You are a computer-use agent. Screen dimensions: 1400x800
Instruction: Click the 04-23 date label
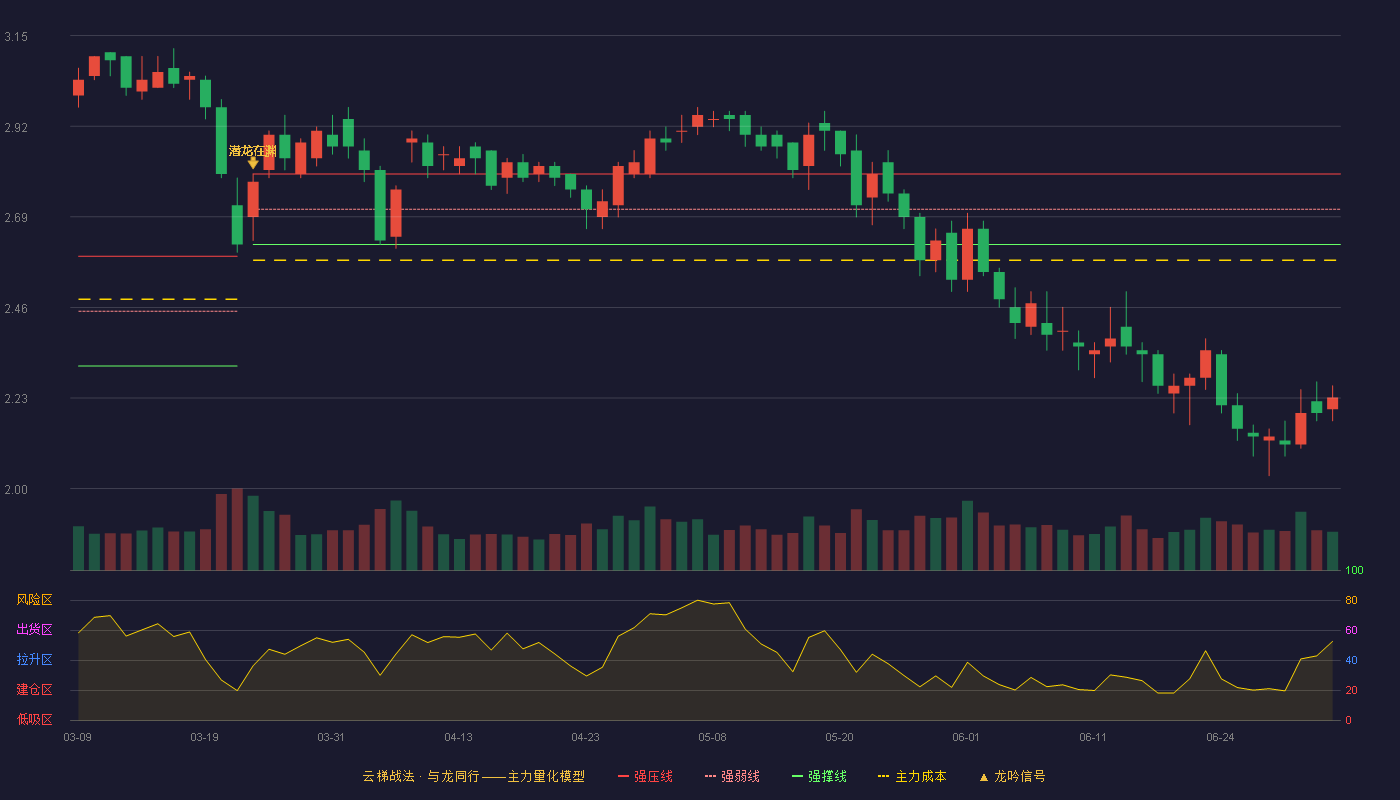coord(585,737)
